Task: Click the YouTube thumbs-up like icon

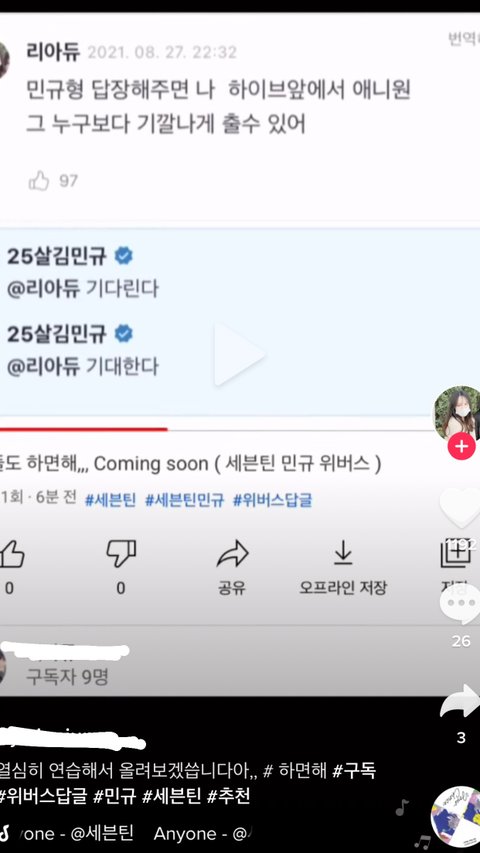Action: coord(11,554)
